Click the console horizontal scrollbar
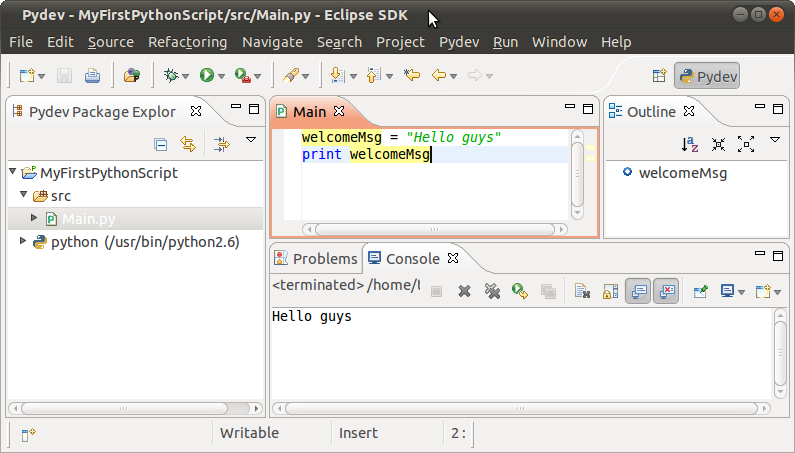Screen dimensions: 795x453 pyautogui.click(x=521, y=408)
